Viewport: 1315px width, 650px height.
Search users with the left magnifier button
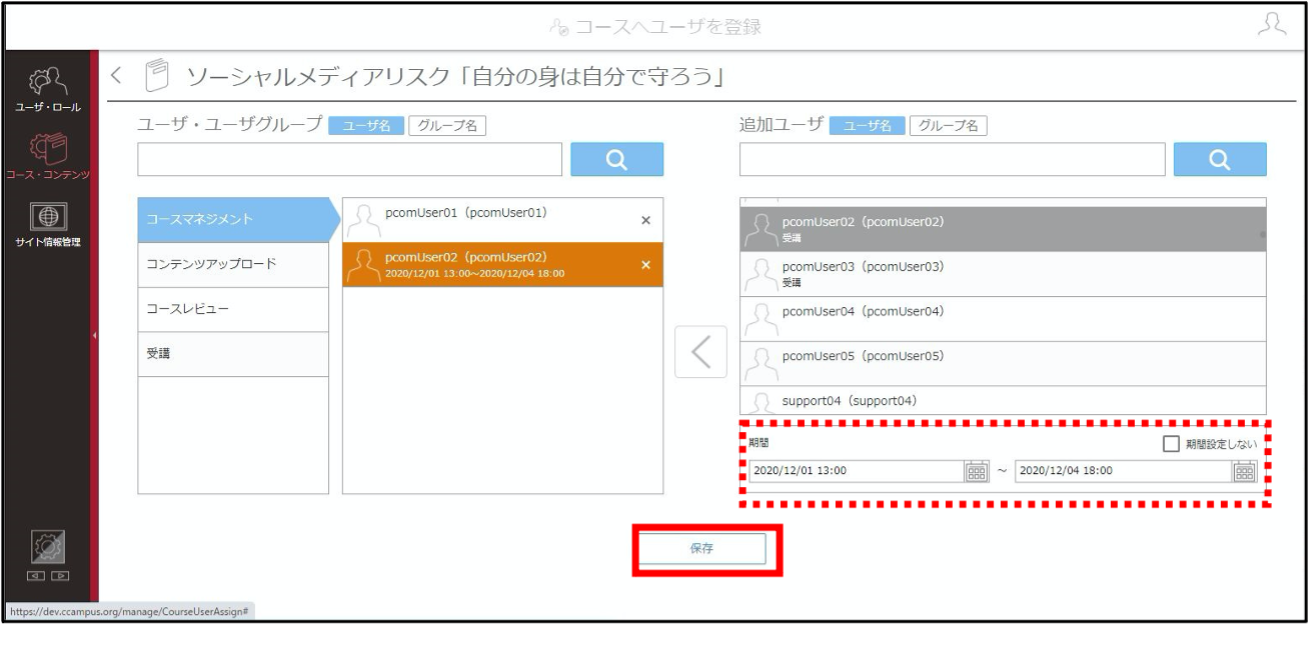point(617,160)
